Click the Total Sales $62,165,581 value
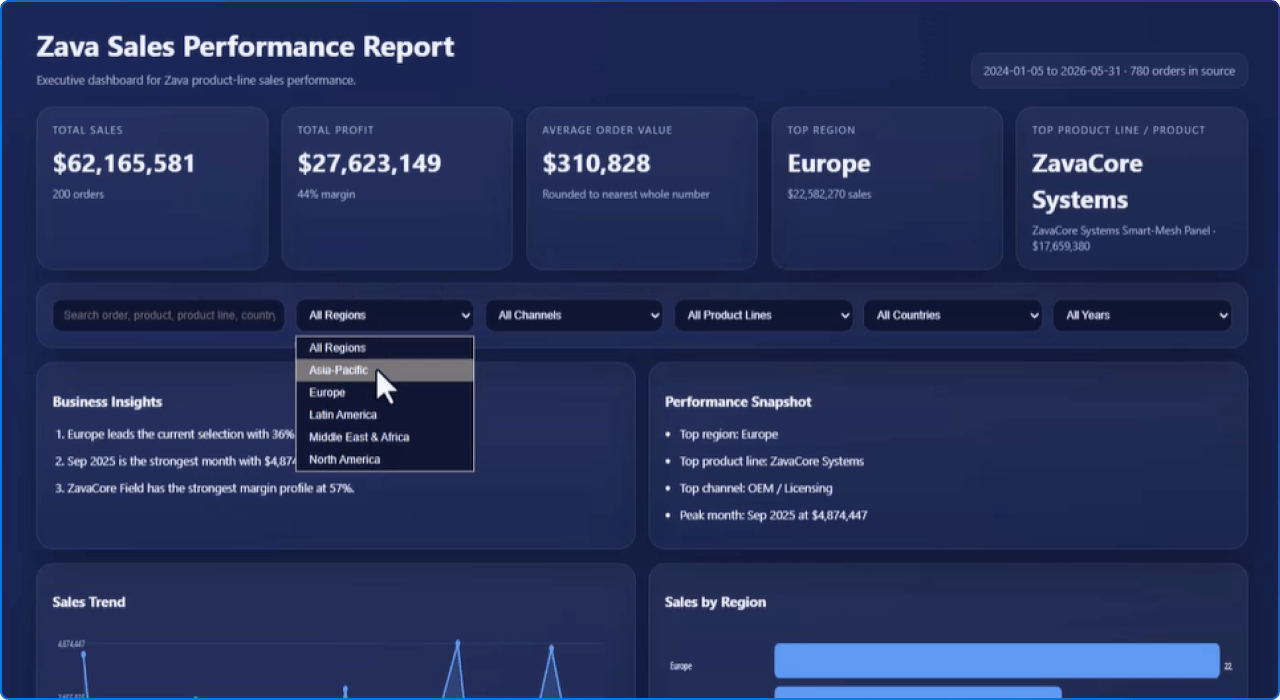 124,163
